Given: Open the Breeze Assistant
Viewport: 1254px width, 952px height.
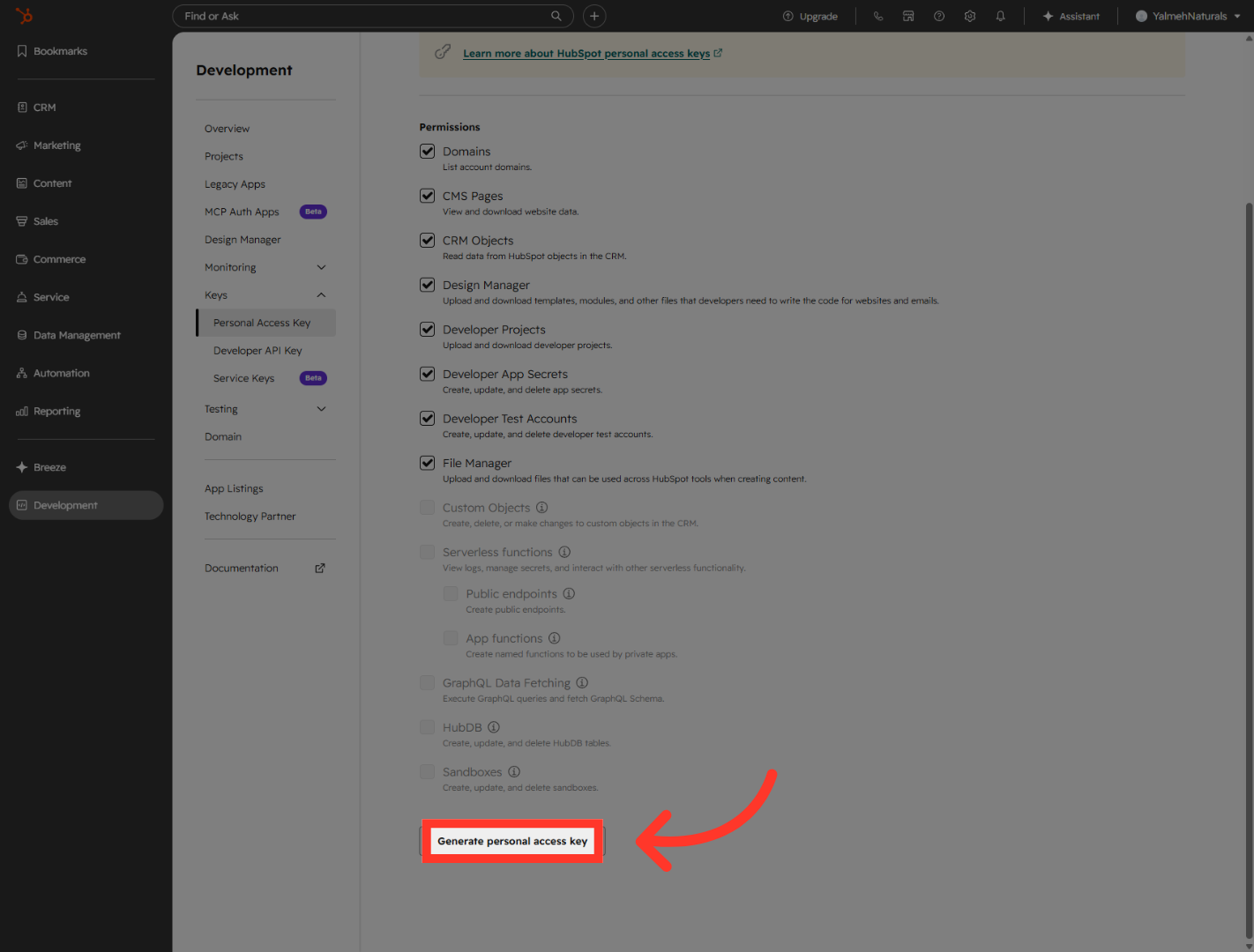Looking at the screenshot, I should (1071, 16).
